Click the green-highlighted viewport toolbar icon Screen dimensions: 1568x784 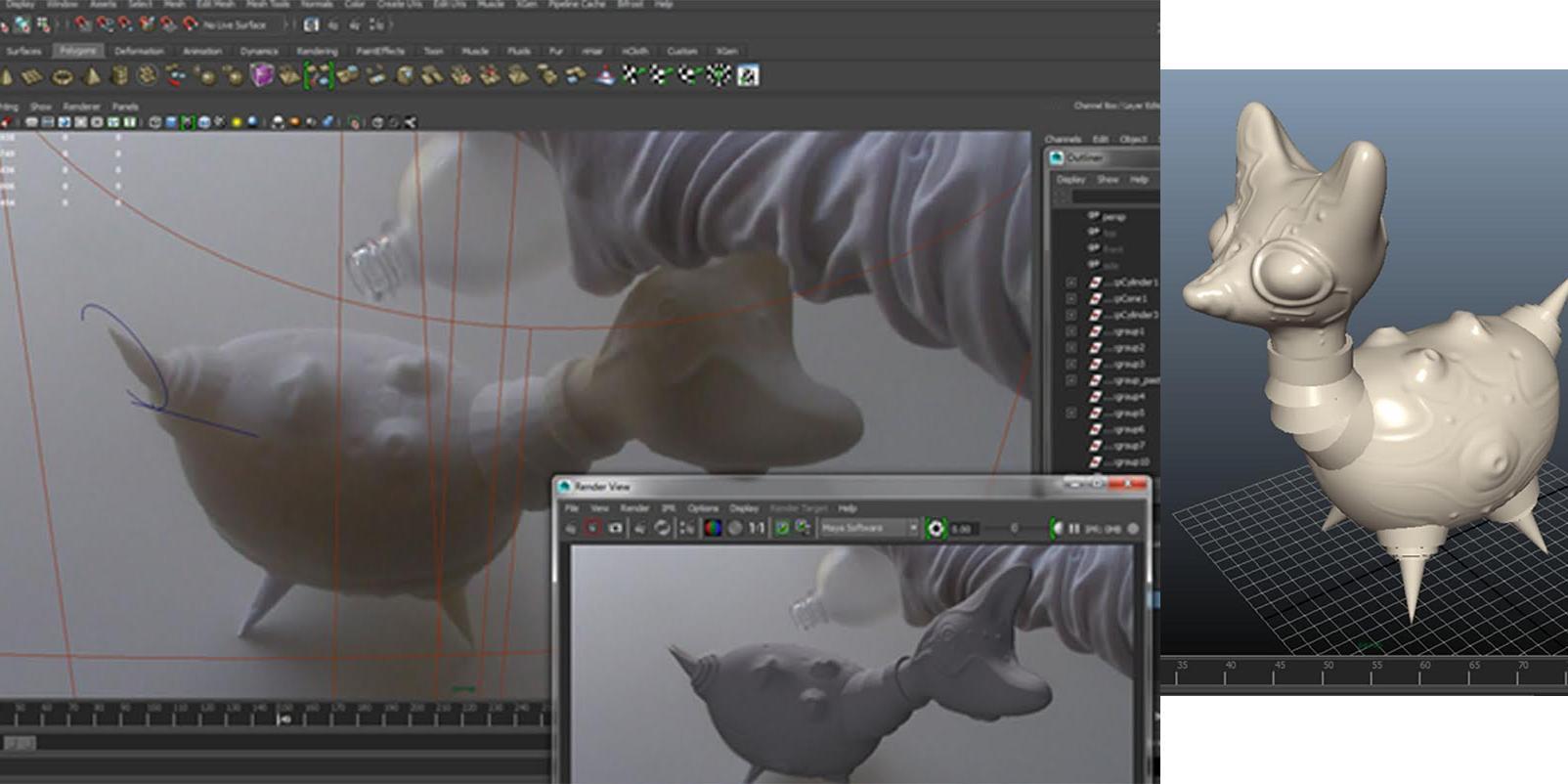click(188, 122)
